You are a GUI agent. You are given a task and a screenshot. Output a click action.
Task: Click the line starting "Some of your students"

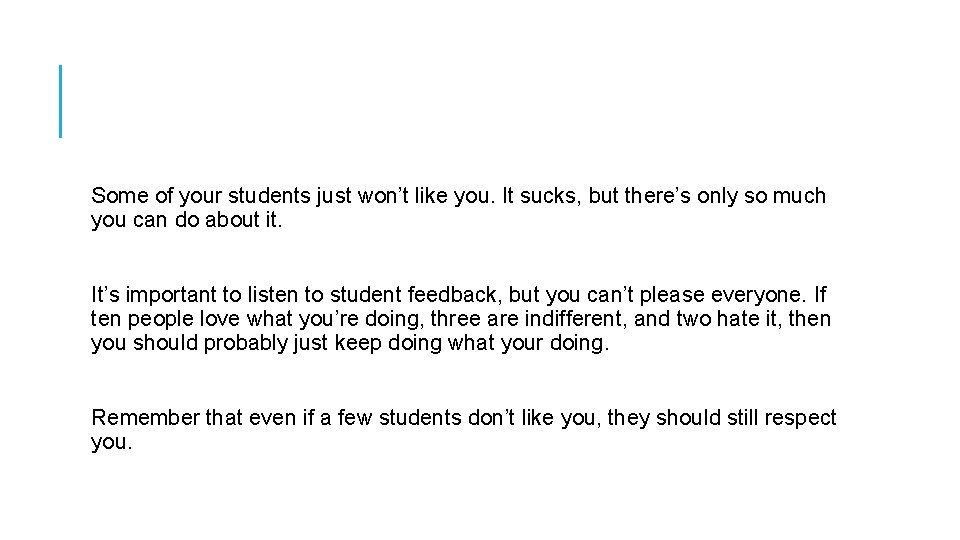[458, 196]
